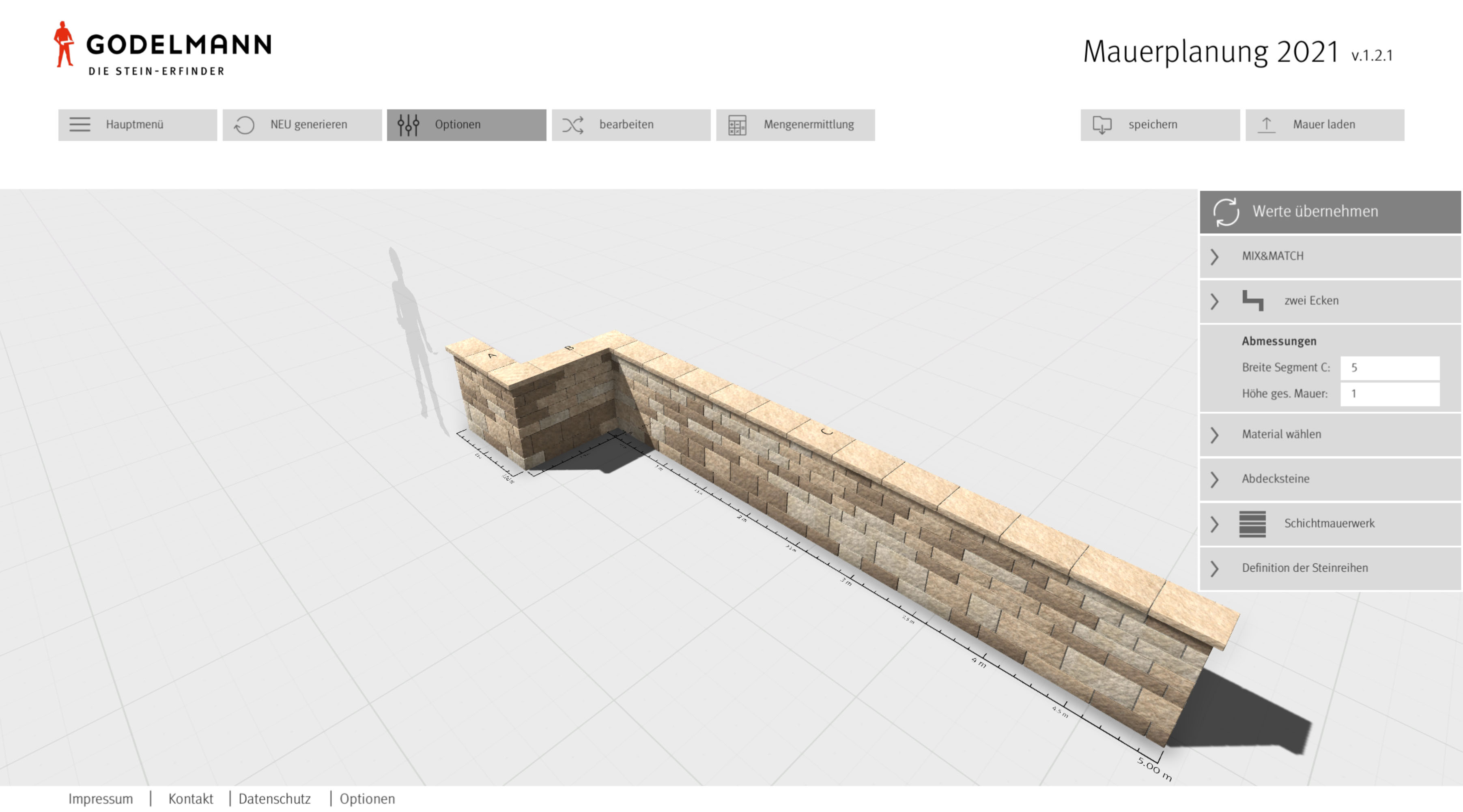The height and width of the screenshot is (812, 1463).
Task: Expand Definition der Steinreihen chevron
Action: (x=1215, y=568)
